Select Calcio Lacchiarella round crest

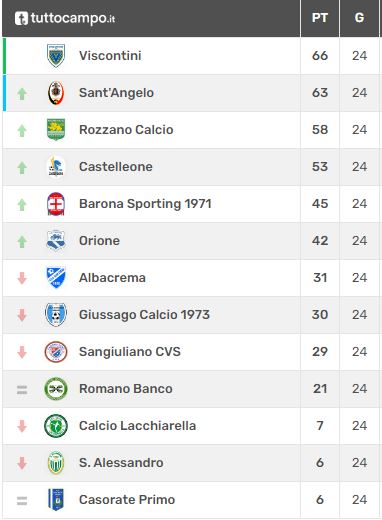click(x=56, y=426)
